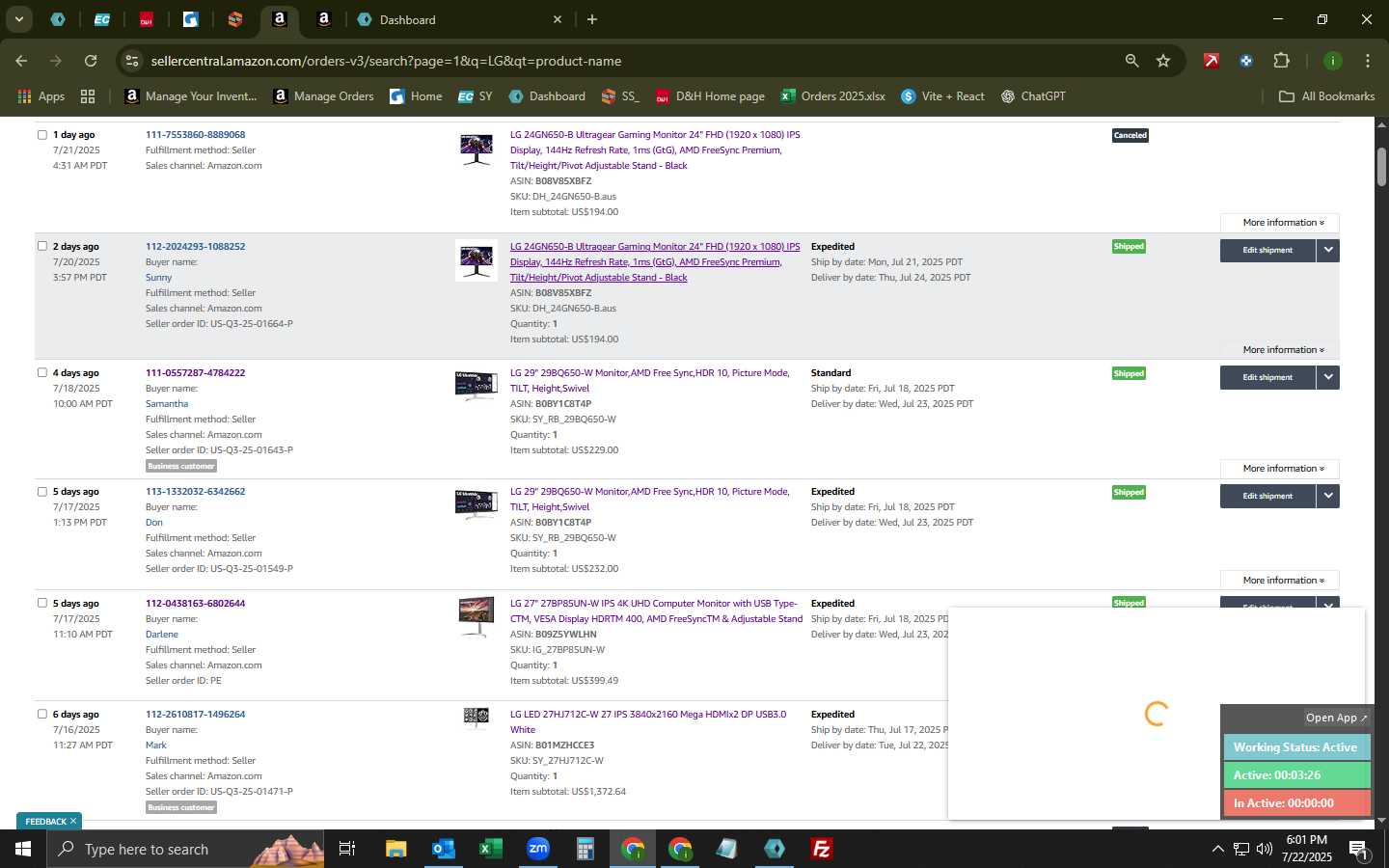Reload the Seller Central page
The height and width of the screenshot is (868, 1389).
91,61
